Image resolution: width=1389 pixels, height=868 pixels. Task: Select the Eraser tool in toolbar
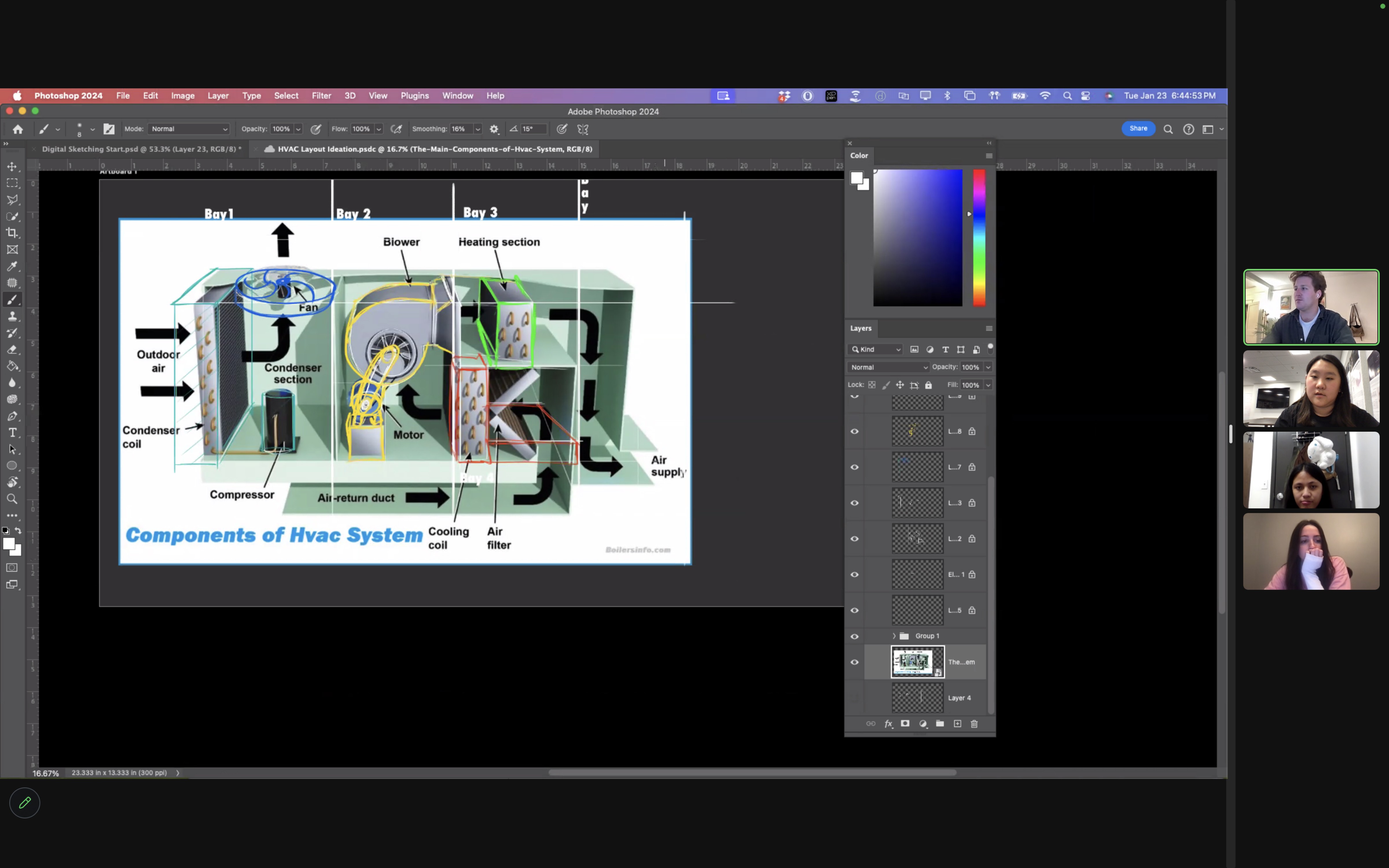pos(13,348)
